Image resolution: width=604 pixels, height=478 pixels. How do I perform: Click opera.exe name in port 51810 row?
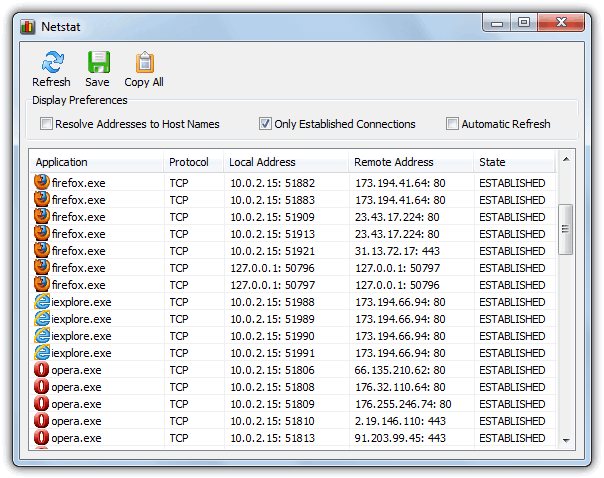pos(76,421)
